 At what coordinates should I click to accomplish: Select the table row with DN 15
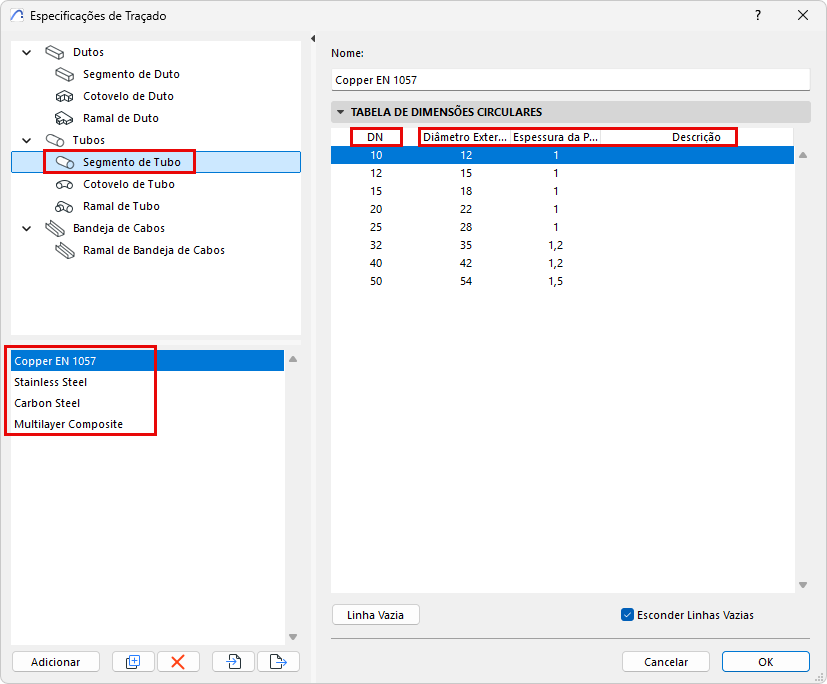[x=562, y=191]
